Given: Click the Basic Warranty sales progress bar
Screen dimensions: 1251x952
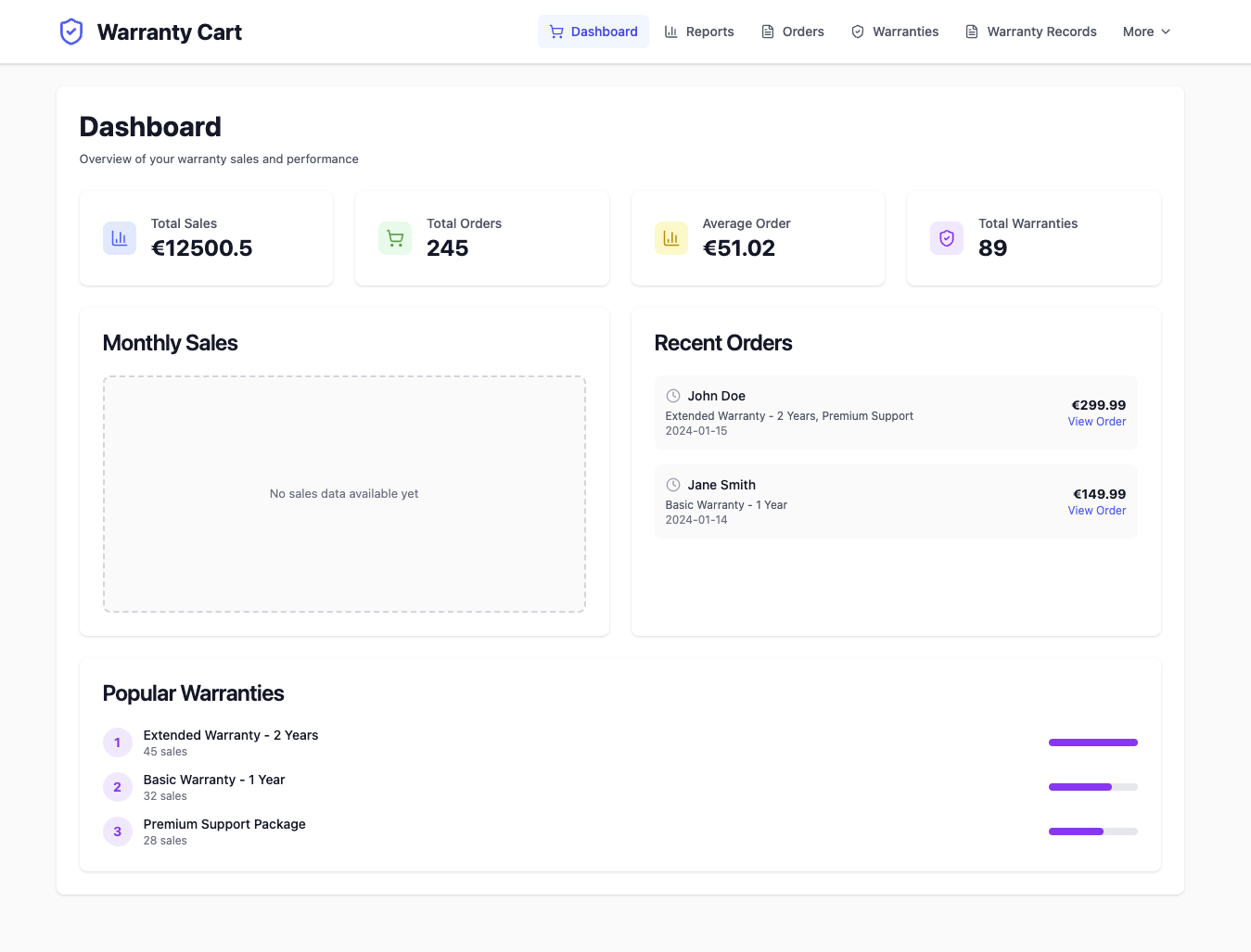Looking at the screenshot, I should pos(1092,787).
